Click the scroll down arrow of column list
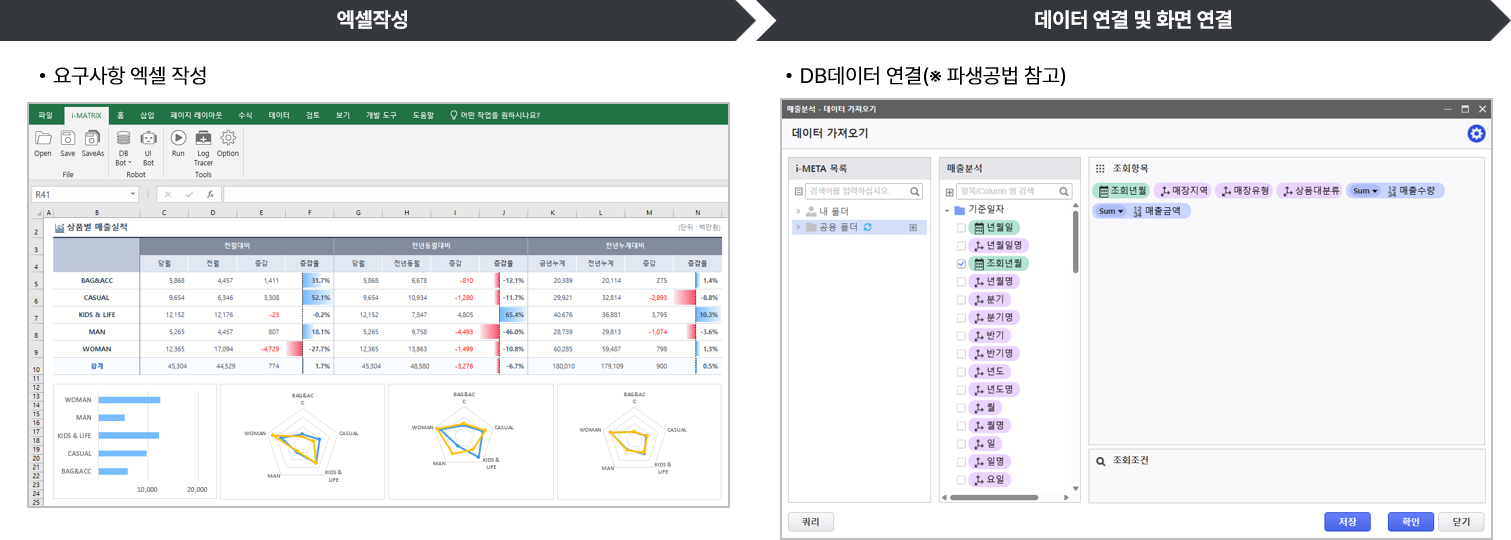1511x540 pixels. click(1076, 489)
